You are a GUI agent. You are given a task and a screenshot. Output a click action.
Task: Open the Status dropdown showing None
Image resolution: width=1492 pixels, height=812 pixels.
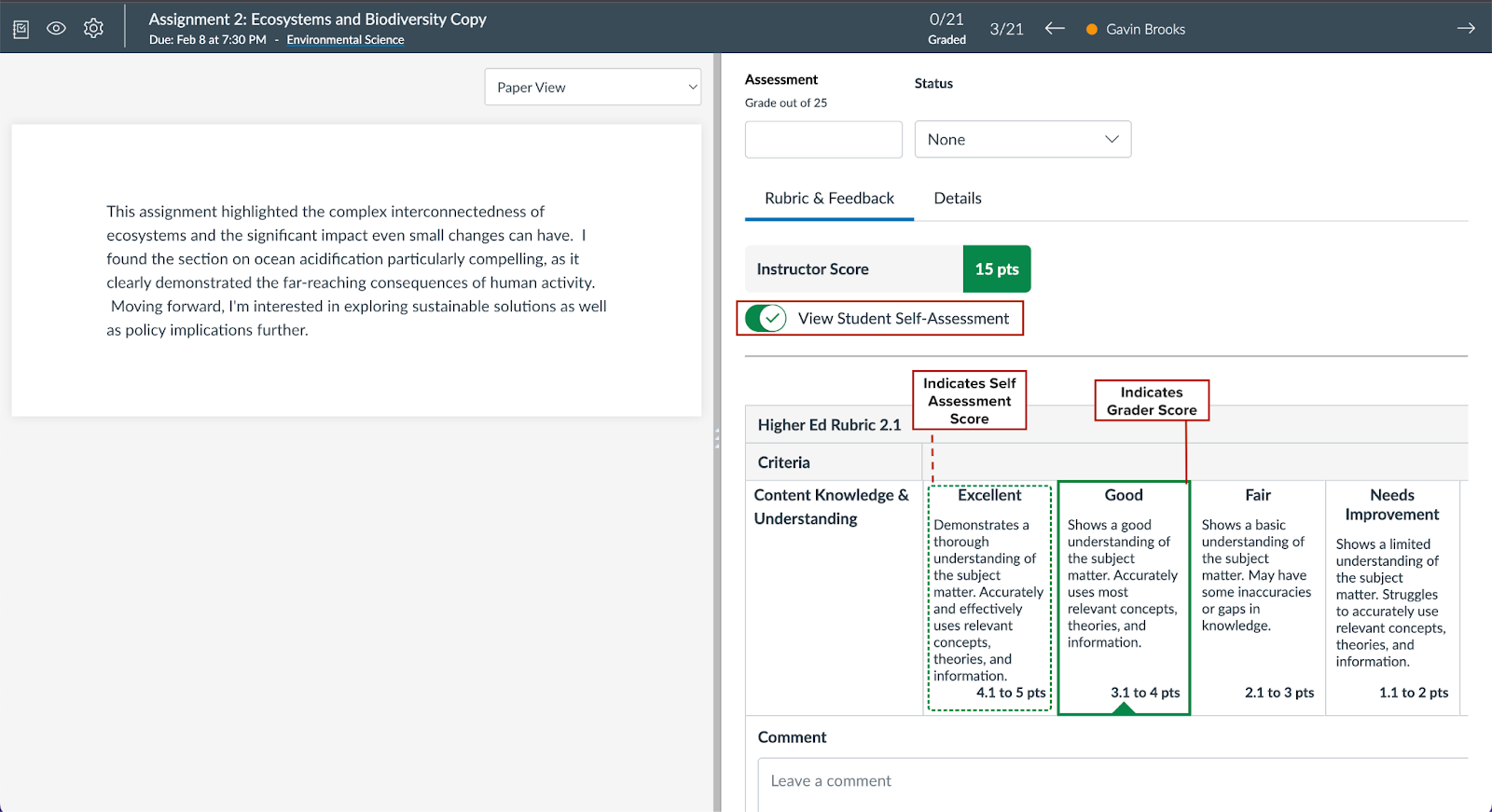point(1023,139)
